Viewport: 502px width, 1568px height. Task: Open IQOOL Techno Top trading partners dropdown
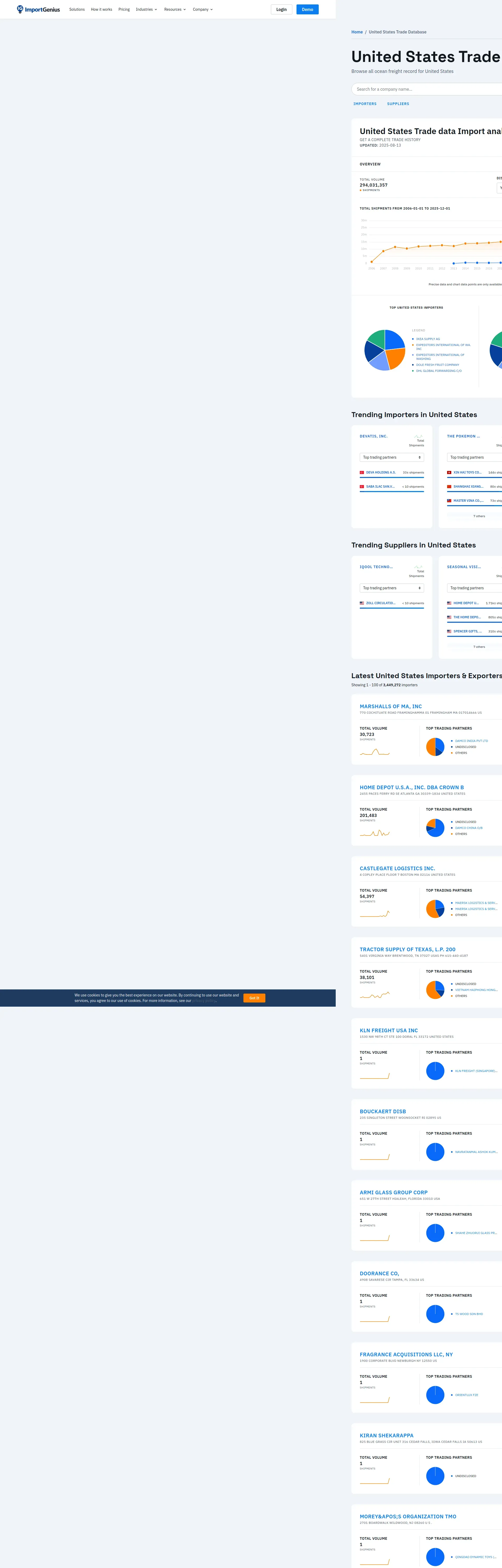click(x=392, y=588)
